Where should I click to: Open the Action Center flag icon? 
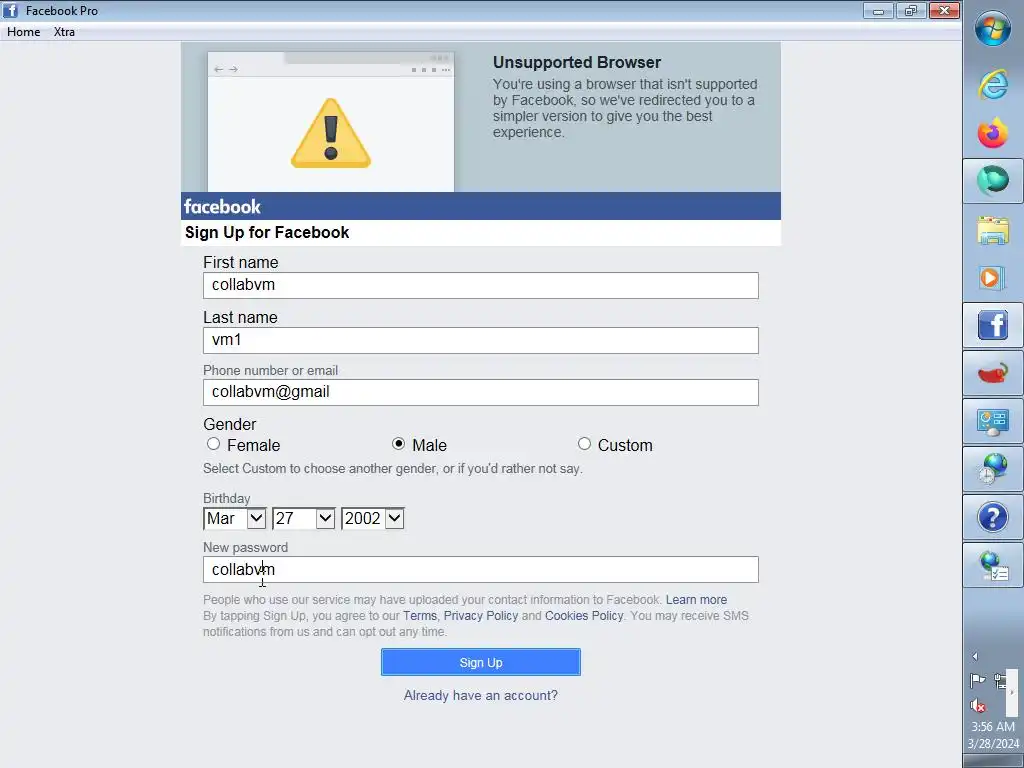tap(978, 681)
